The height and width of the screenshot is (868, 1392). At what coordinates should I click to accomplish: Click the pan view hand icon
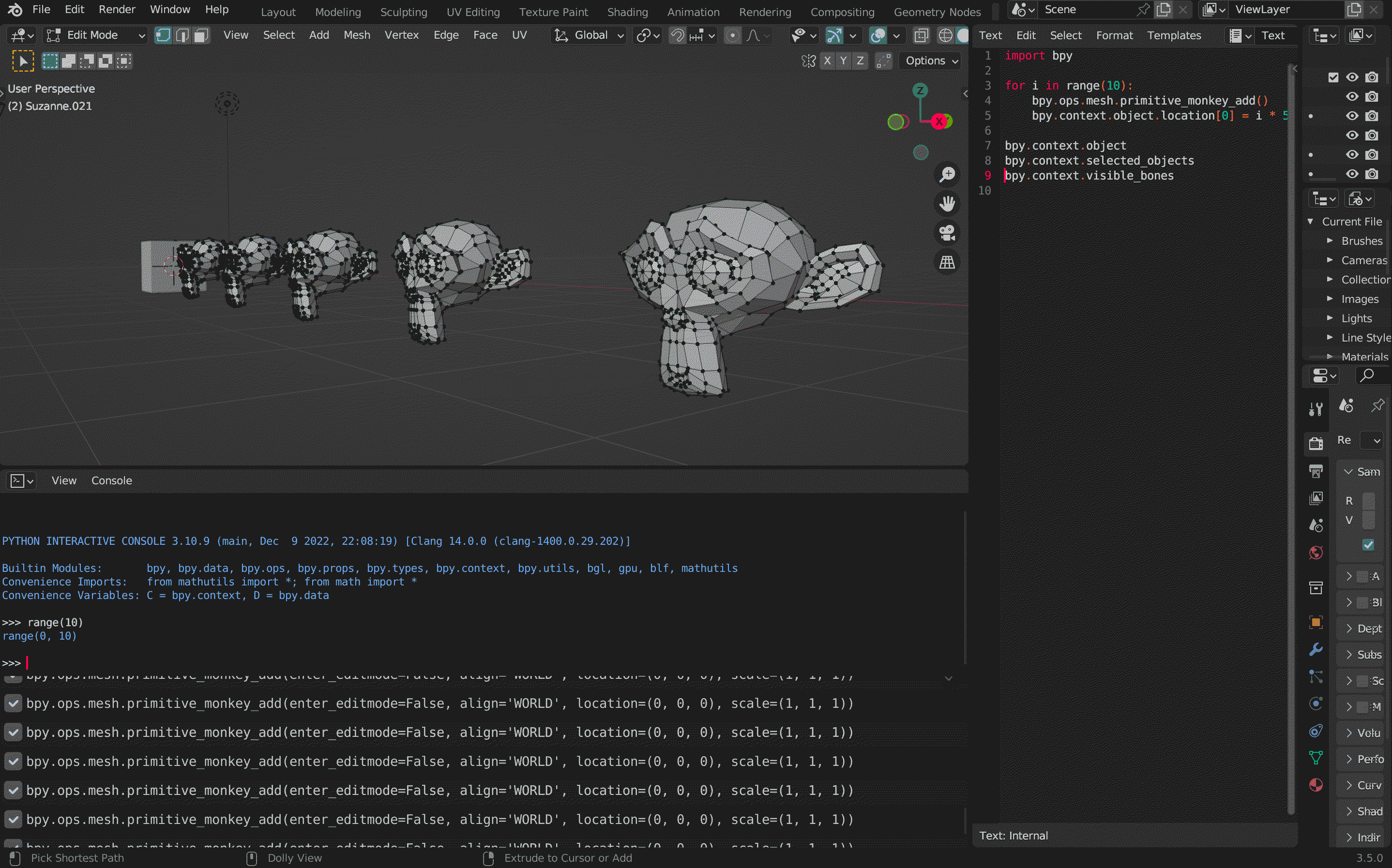pyautogui.click(x=947, y=204)
